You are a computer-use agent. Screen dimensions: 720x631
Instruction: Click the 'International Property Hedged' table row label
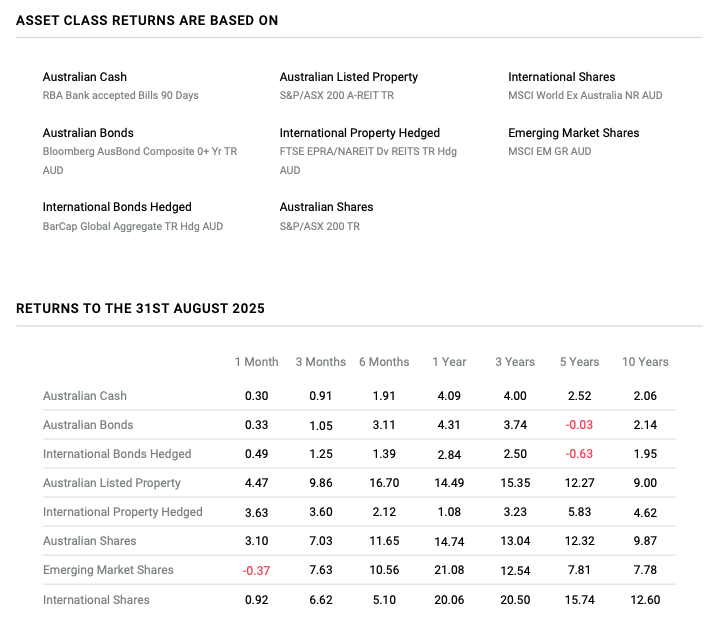coord(122,512)
